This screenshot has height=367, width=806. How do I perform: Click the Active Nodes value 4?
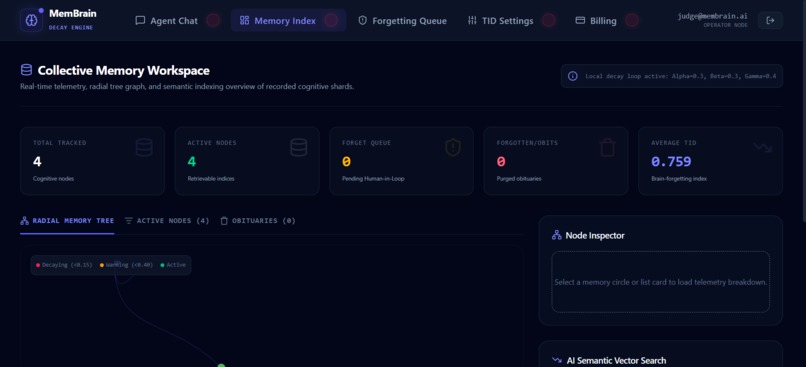coord(192,162)
